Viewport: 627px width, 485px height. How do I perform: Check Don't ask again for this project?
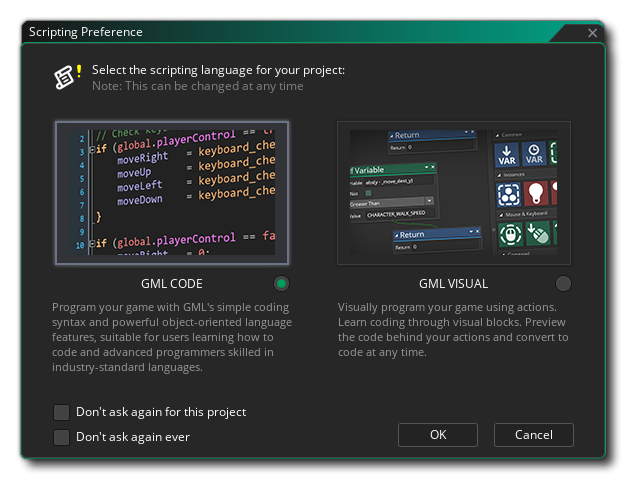(61, 412)
